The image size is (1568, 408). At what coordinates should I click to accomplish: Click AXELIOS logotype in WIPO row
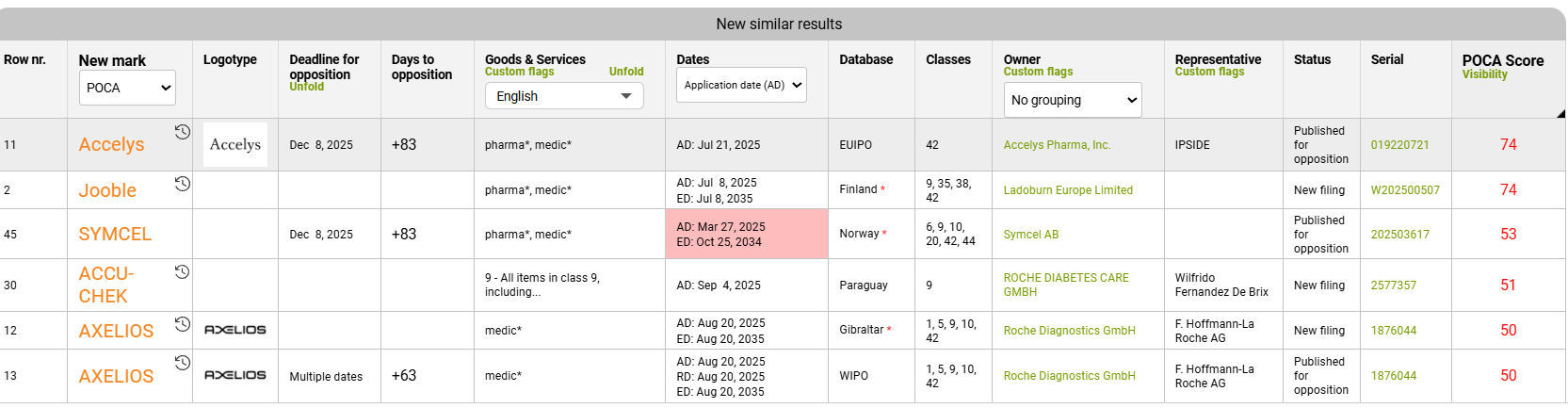coord(235,375)
